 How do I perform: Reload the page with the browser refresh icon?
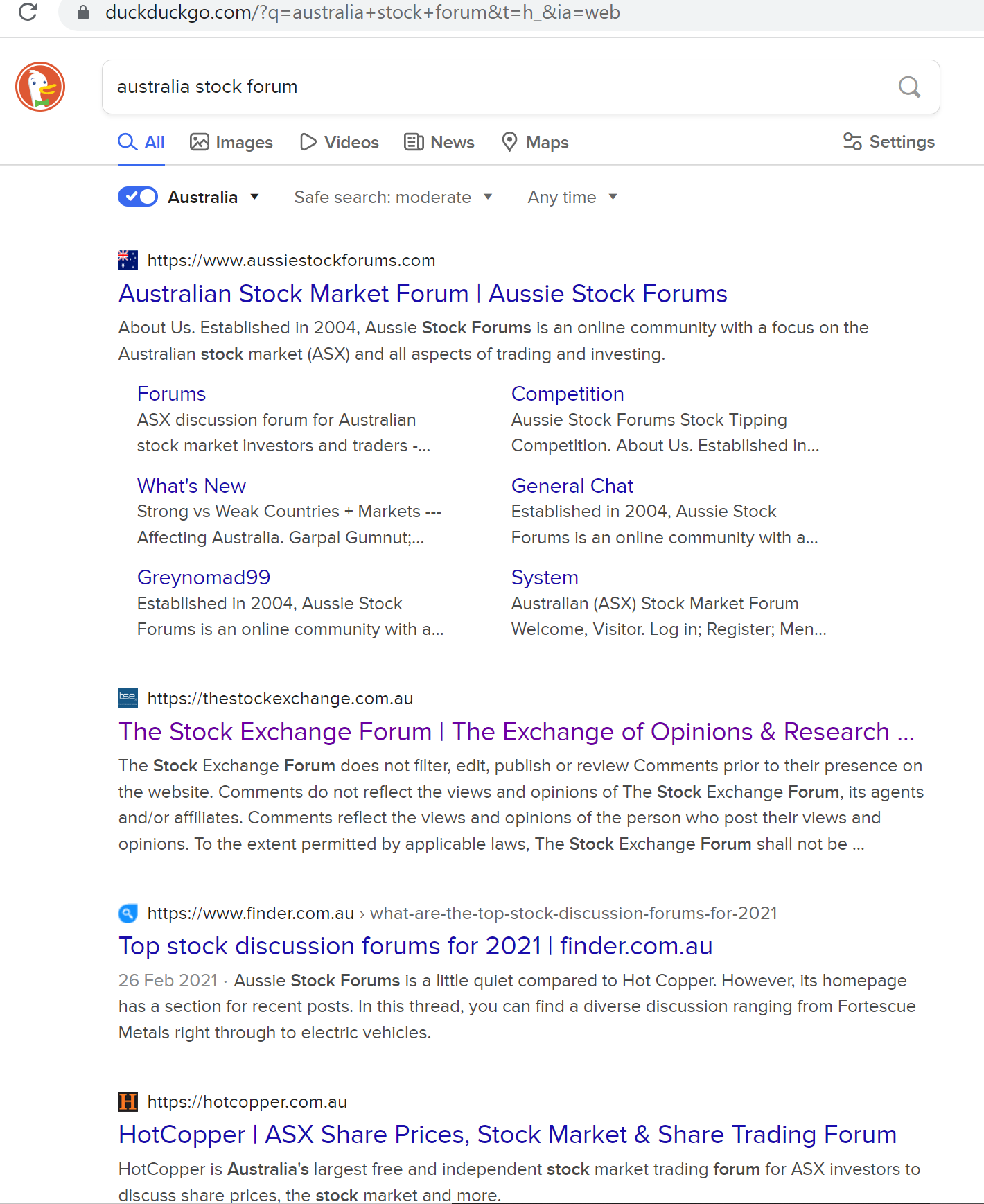[28, 12]
